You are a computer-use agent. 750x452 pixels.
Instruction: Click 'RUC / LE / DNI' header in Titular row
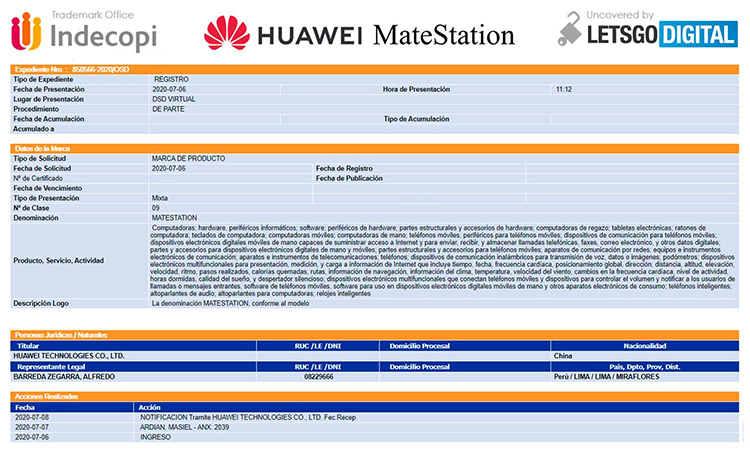(318, 346)
